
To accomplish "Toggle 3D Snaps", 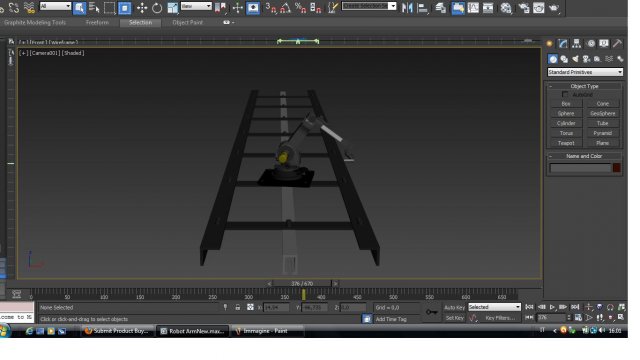I will click(x=271, y=8).
